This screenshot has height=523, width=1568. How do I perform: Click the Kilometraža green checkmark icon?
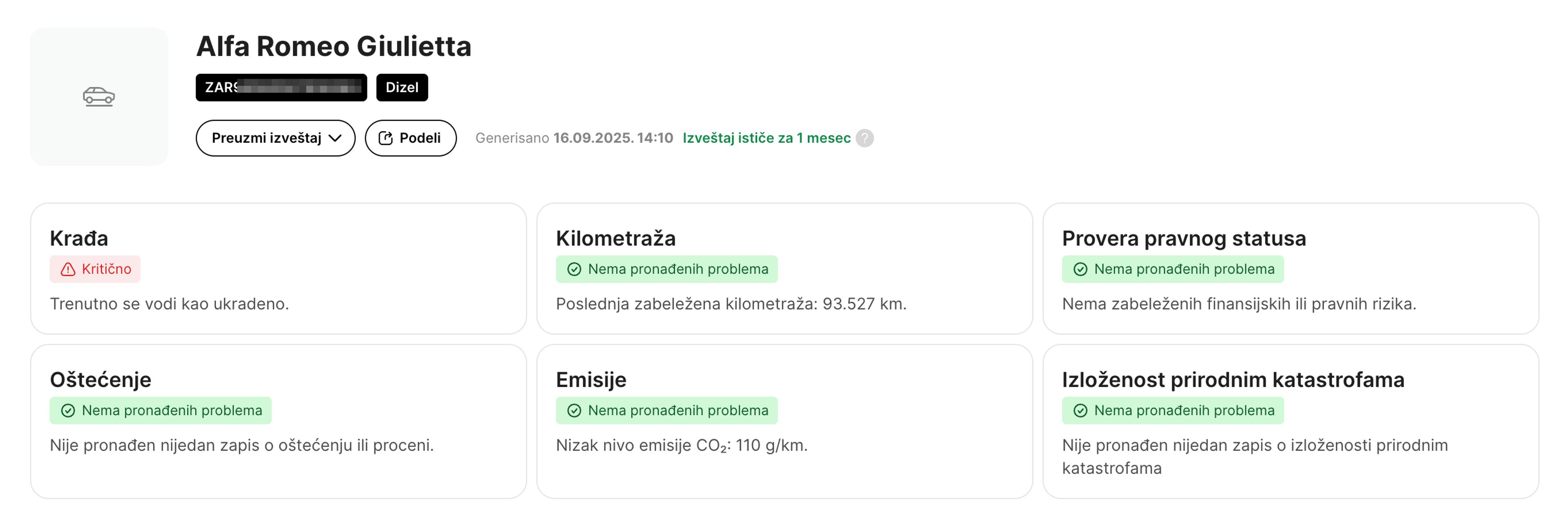574,269
